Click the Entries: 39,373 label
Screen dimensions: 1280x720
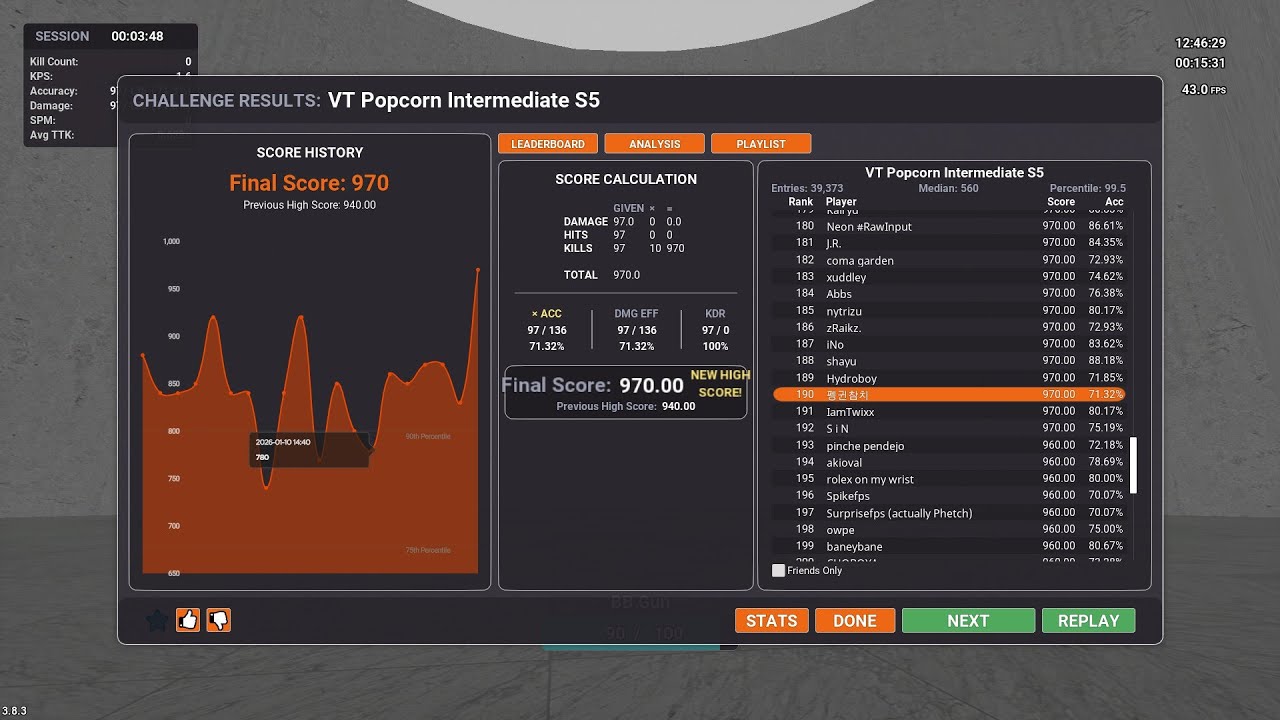tap(807, 188)
